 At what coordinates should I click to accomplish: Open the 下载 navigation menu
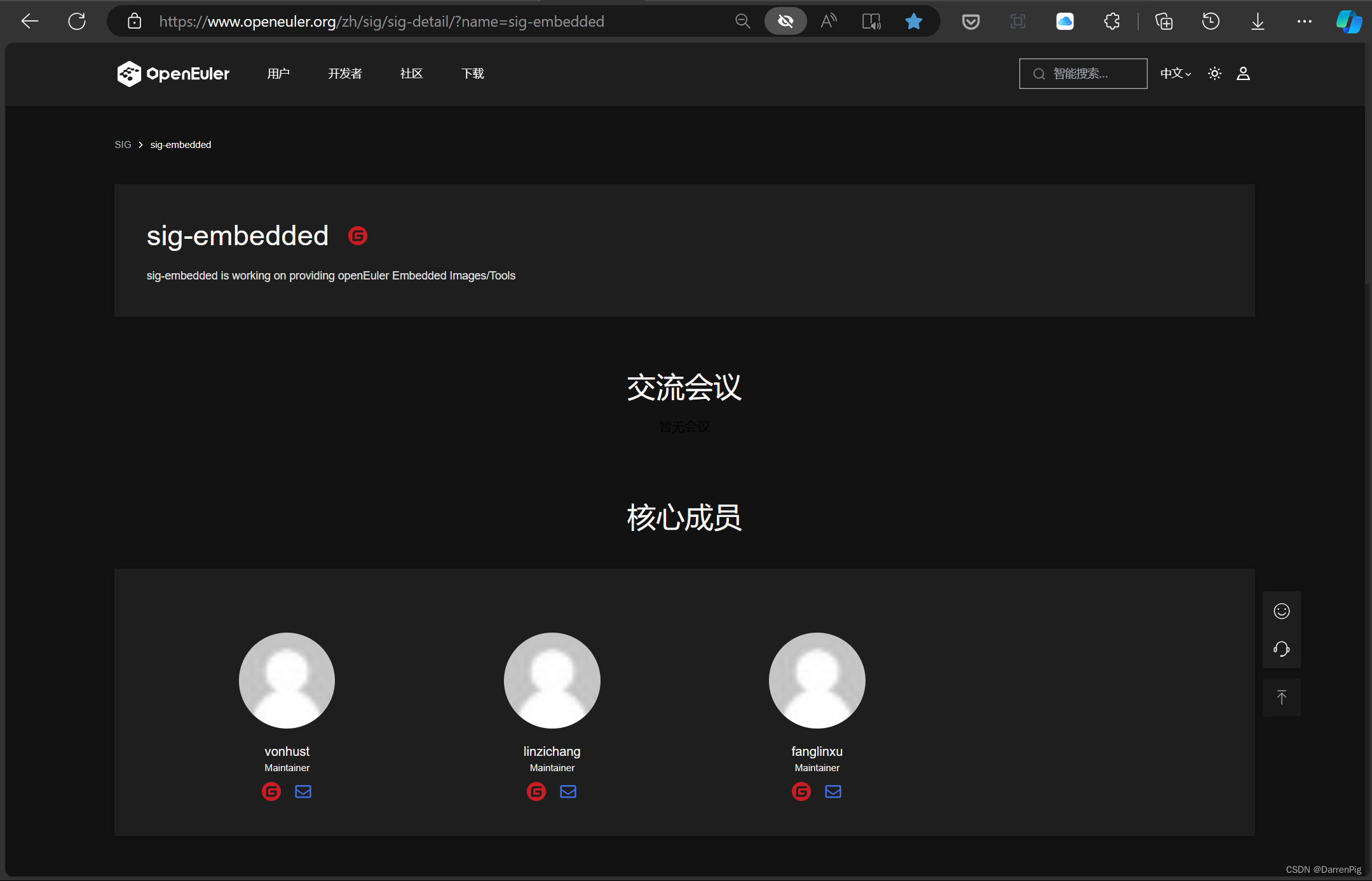click(473, 74)
